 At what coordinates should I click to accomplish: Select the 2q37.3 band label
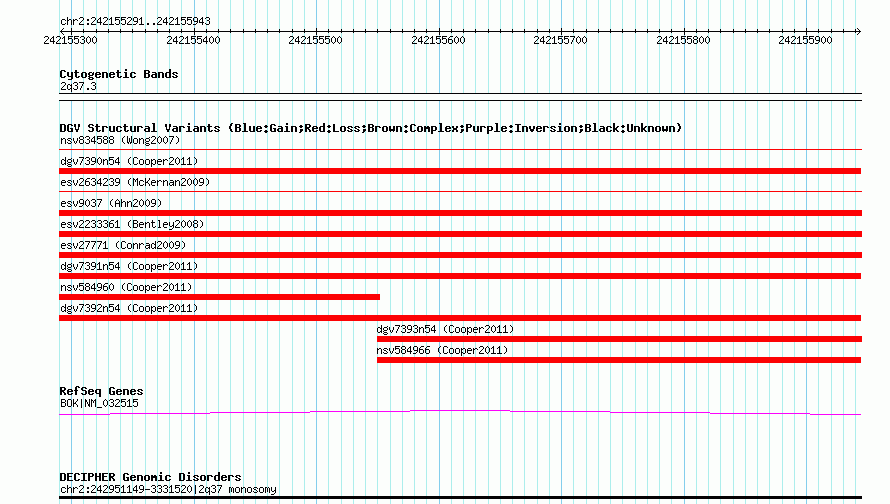tap(78, 86)
